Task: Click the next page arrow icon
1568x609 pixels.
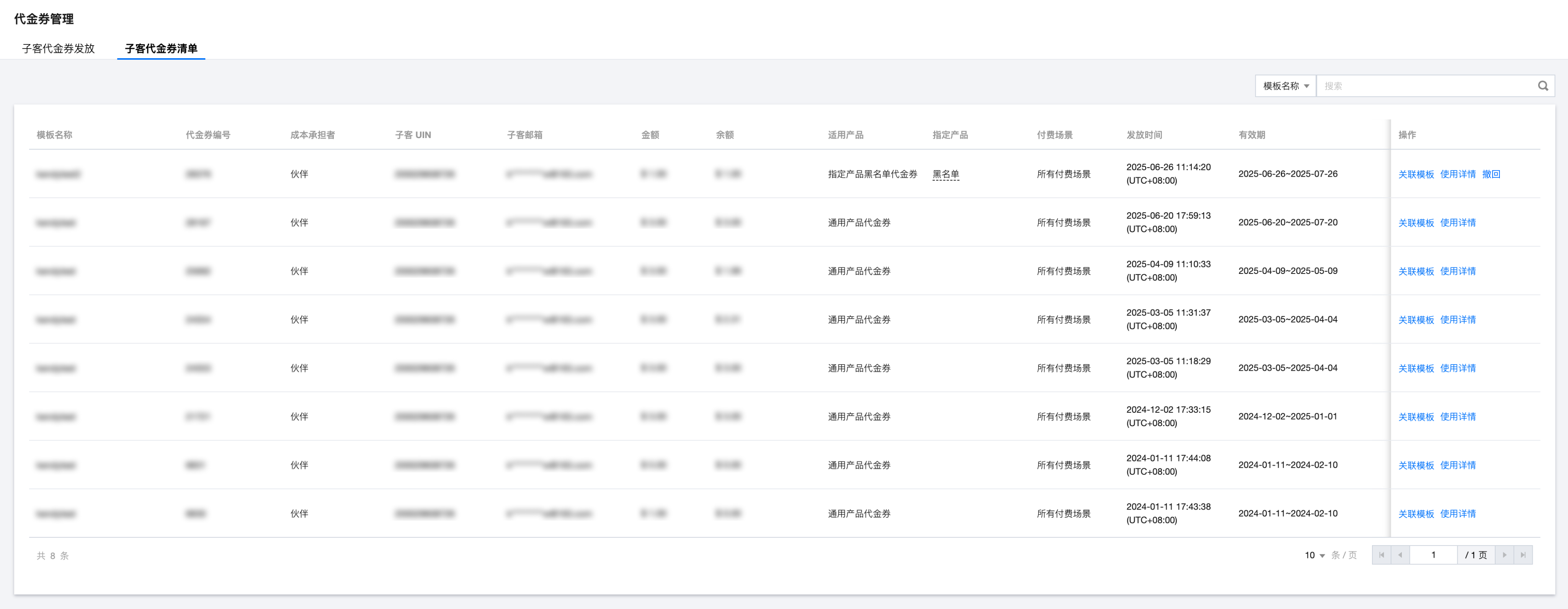Action: (1504, 555)
